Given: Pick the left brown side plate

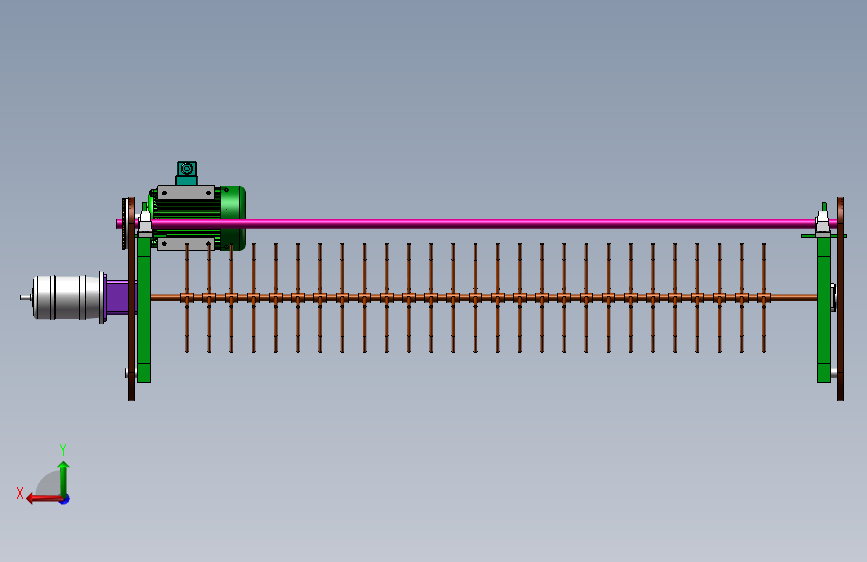Looking at the screenshot, I should 132,299.
